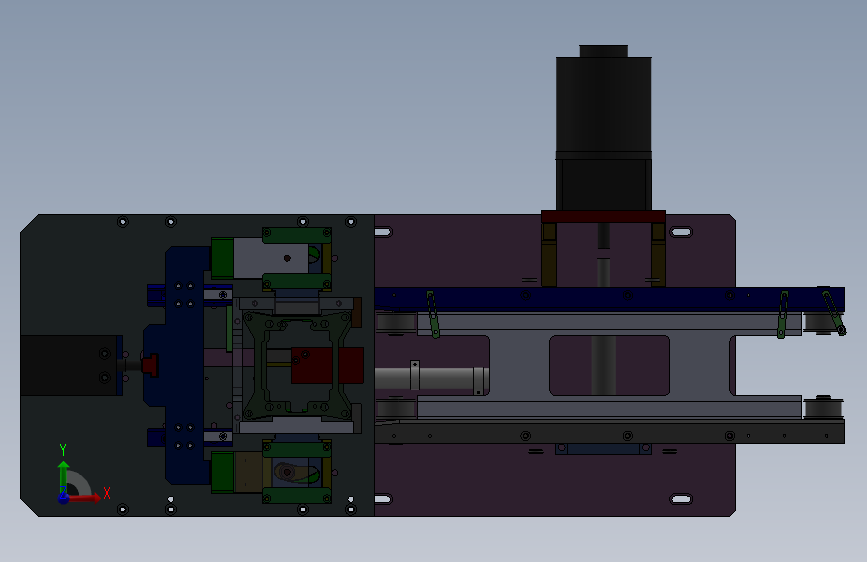Screen dimensions: 867x562
Task: Select the dark red motor mounting plate
Action: click(603, 216)
